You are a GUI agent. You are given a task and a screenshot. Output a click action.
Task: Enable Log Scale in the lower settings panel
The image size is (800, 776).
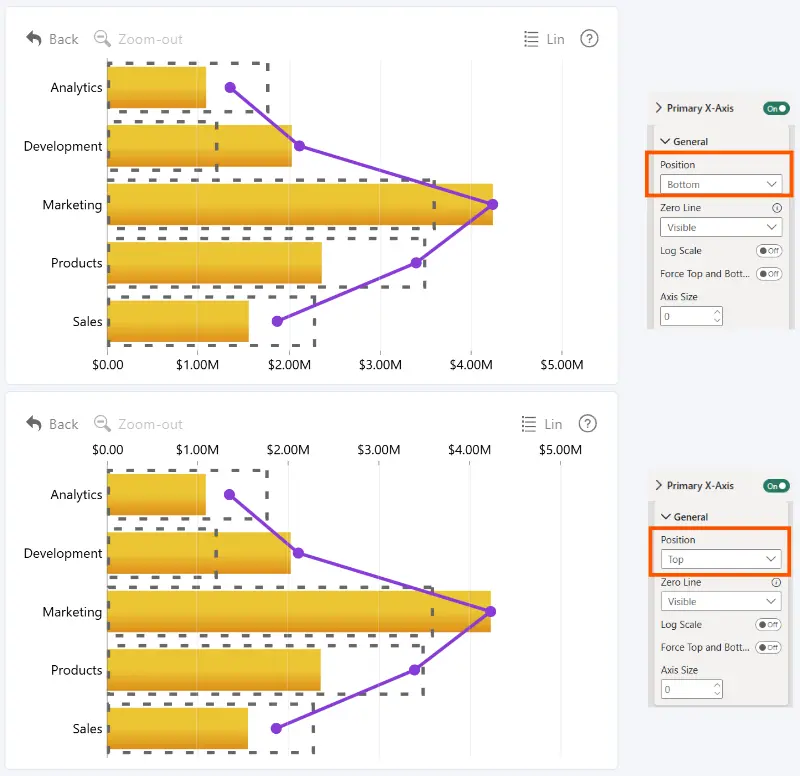pos(768,624)
